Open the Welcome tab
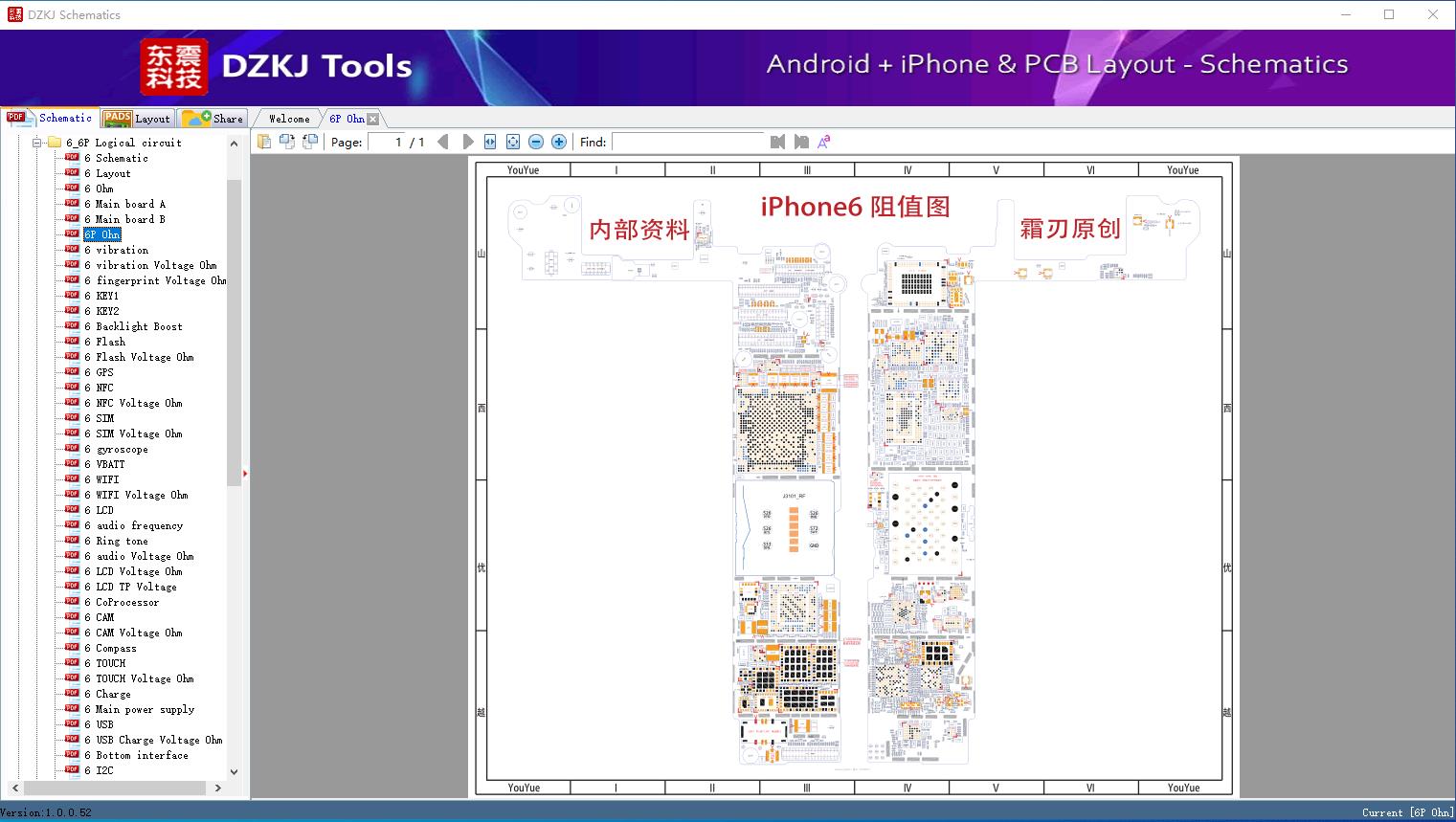Image resolution: width=1456 pixels, height=822 pixels. click(289, 119)
